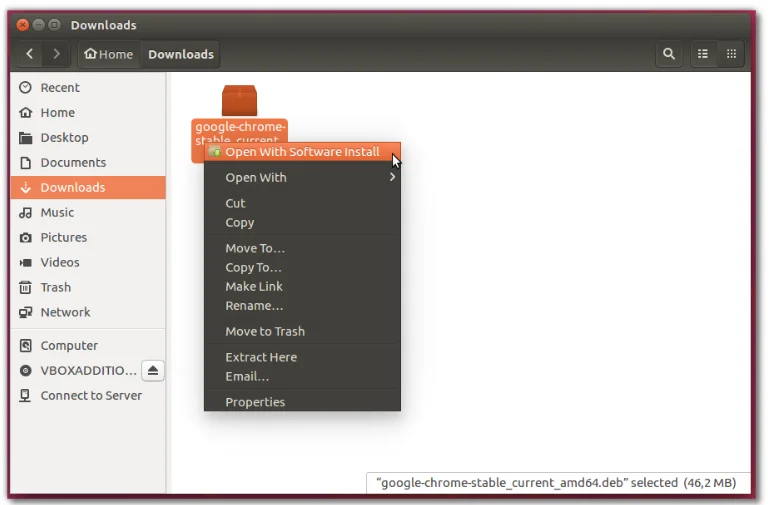
Task: Go back using the left arrow button
Action: [x=30, y=54]
